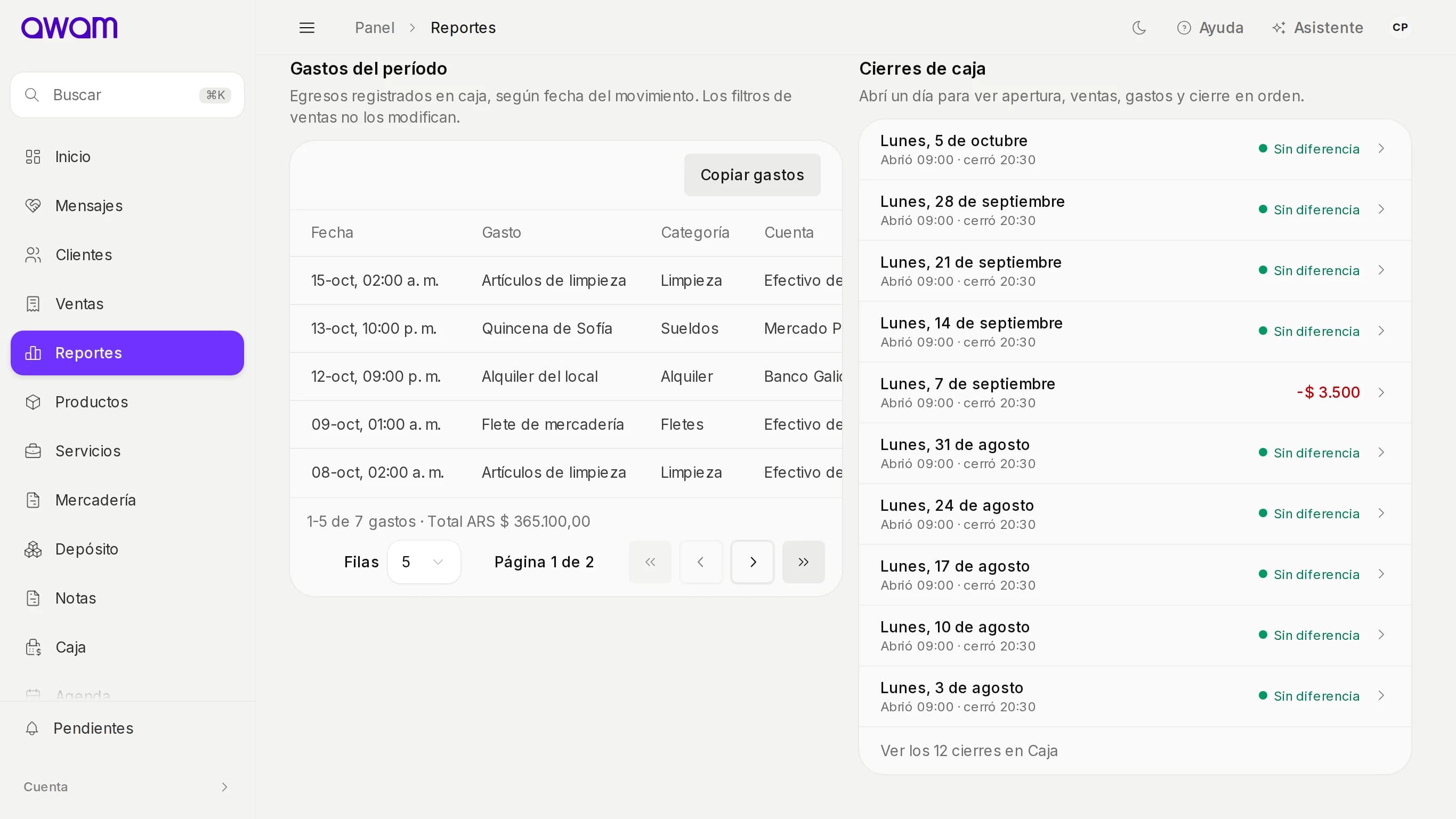Click Panel breadcrumb link
The height and width of the screenshot is (819, 1456).
coord(375,28)
